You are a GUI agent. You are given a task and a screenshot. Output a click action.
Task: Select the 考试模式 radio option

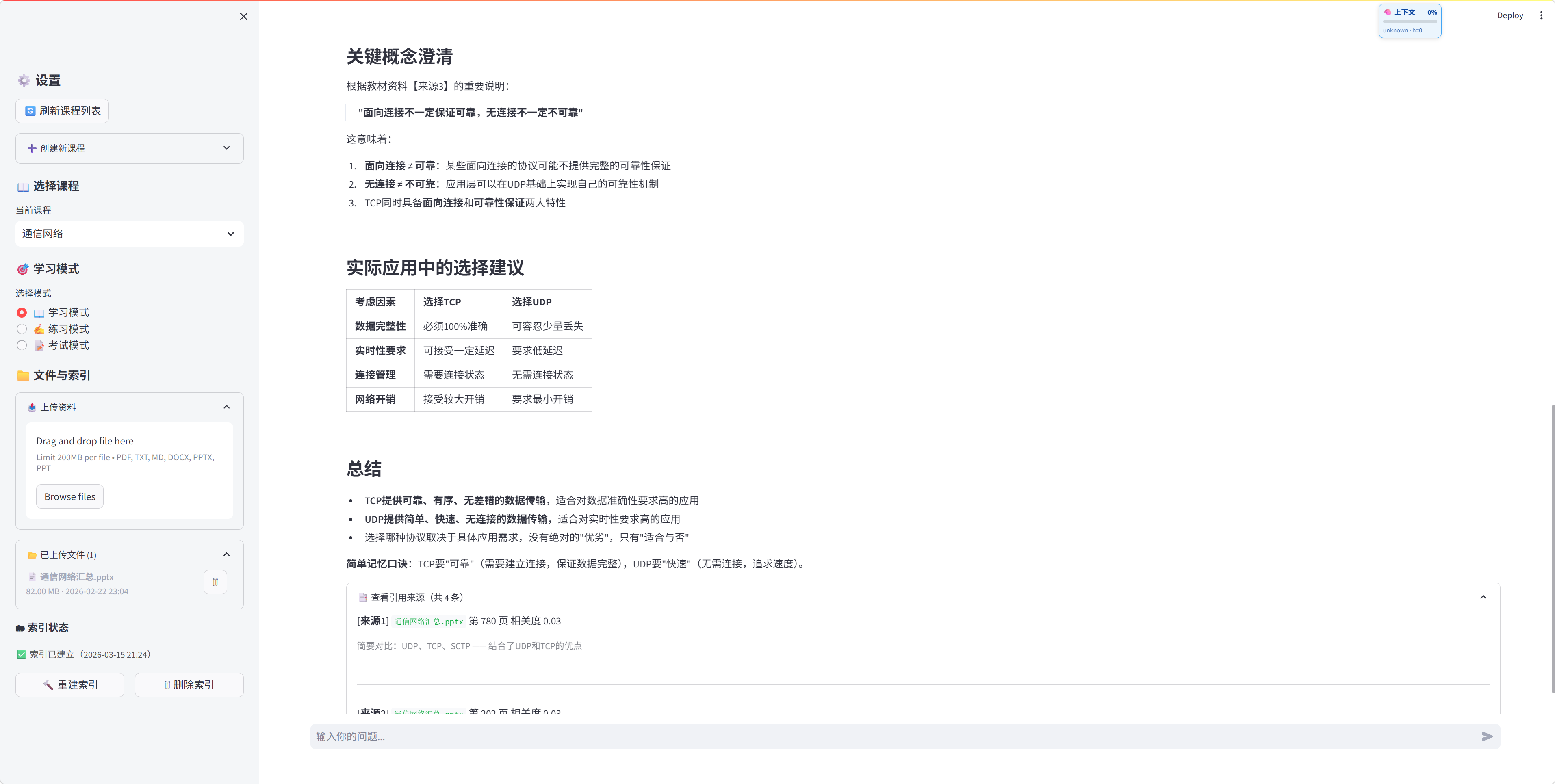(22, 344)
